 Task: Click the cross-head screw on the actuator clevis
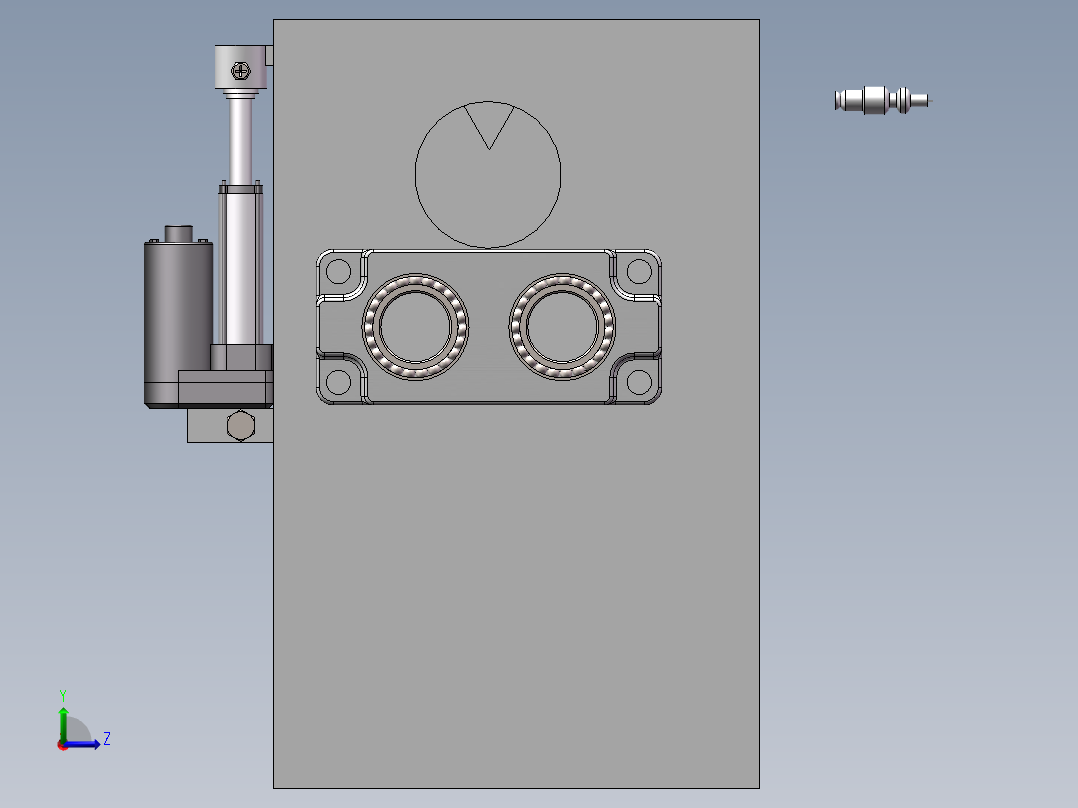[x=241, y=70]
